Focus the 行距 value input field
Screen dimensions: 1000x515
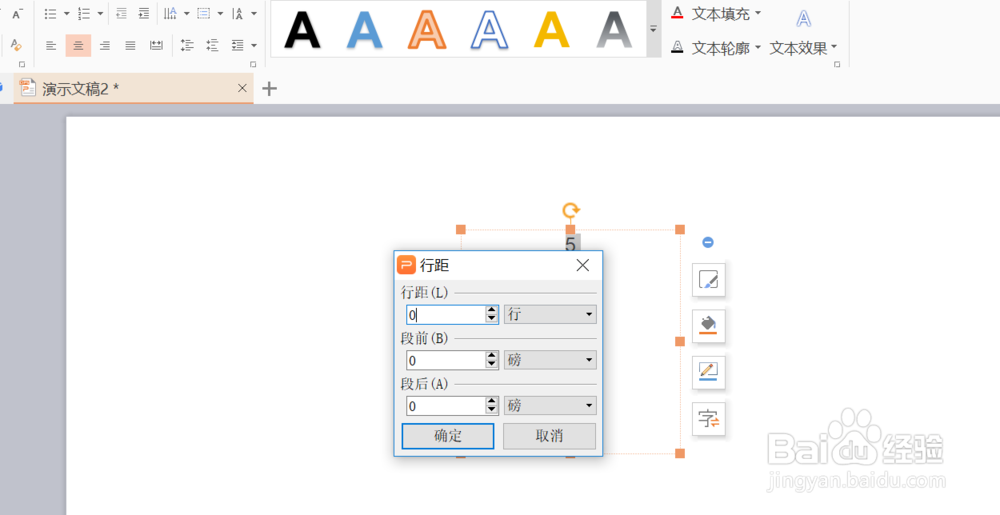coord(446,314)
